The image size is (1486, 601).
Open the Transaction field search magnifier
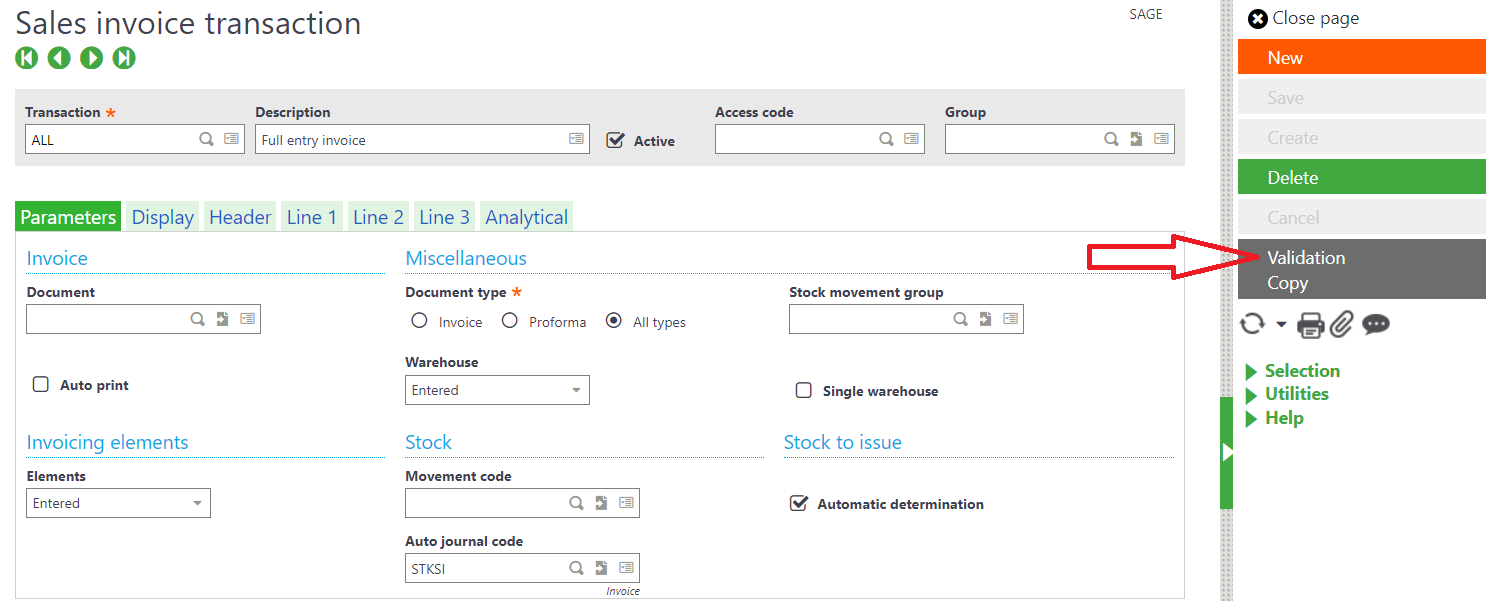tap(206, 139)
